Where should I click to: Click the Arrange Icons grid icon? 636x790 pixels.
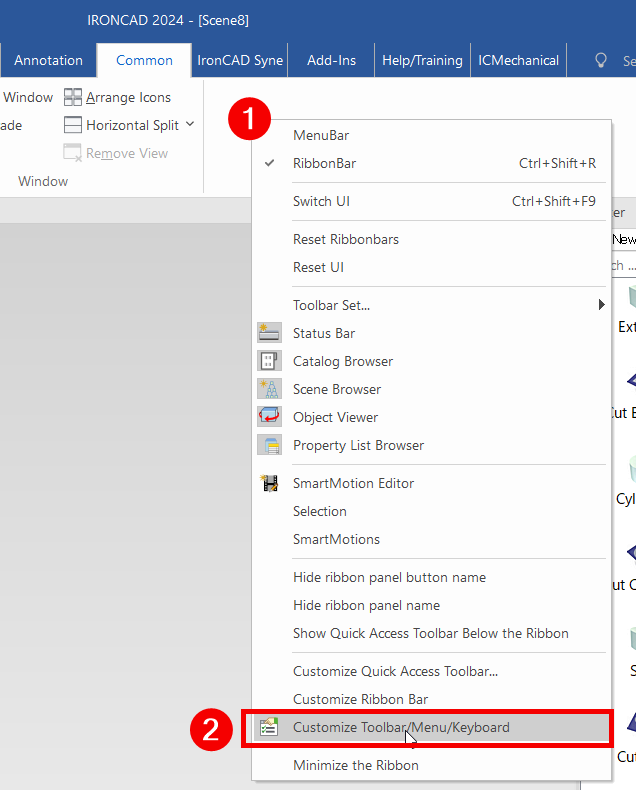(73, 97)
